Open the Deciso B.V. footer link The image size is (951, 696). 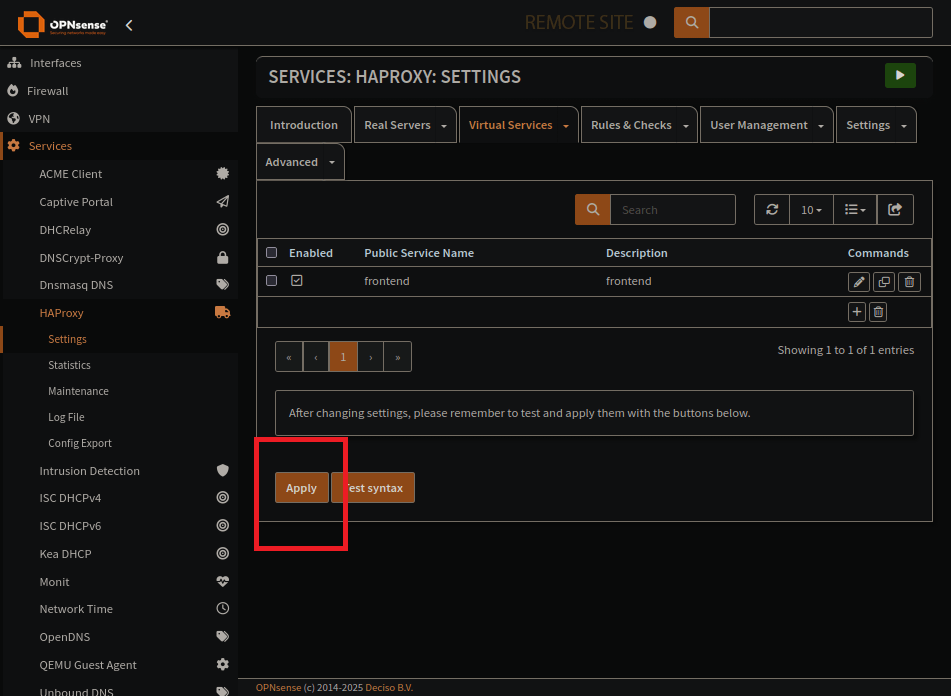[389, 688]
